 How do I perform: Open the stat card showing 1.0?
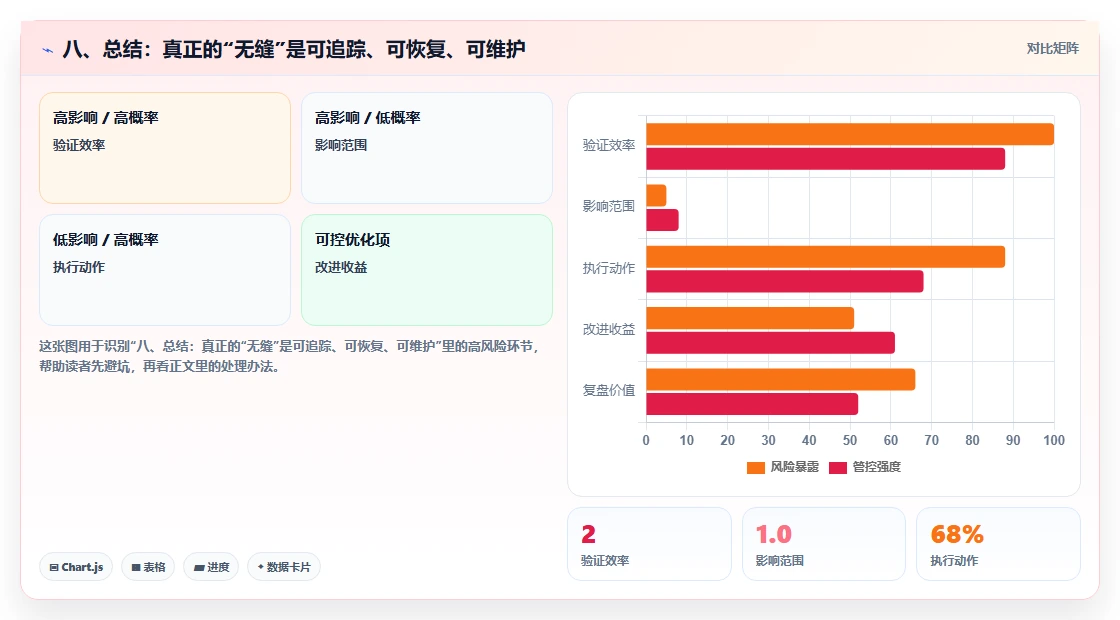[x=824, y=544]
